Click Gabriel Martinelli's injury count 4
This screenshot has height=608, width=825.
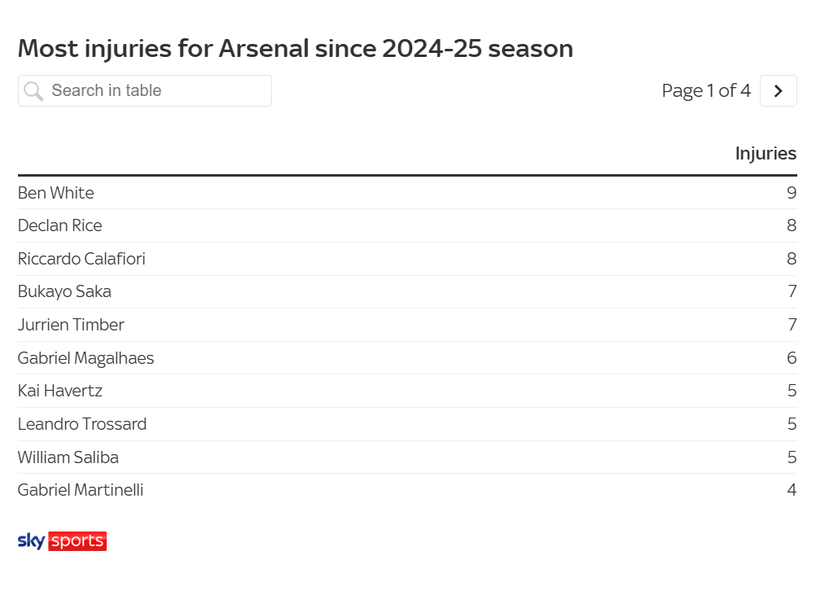(791, 490)
